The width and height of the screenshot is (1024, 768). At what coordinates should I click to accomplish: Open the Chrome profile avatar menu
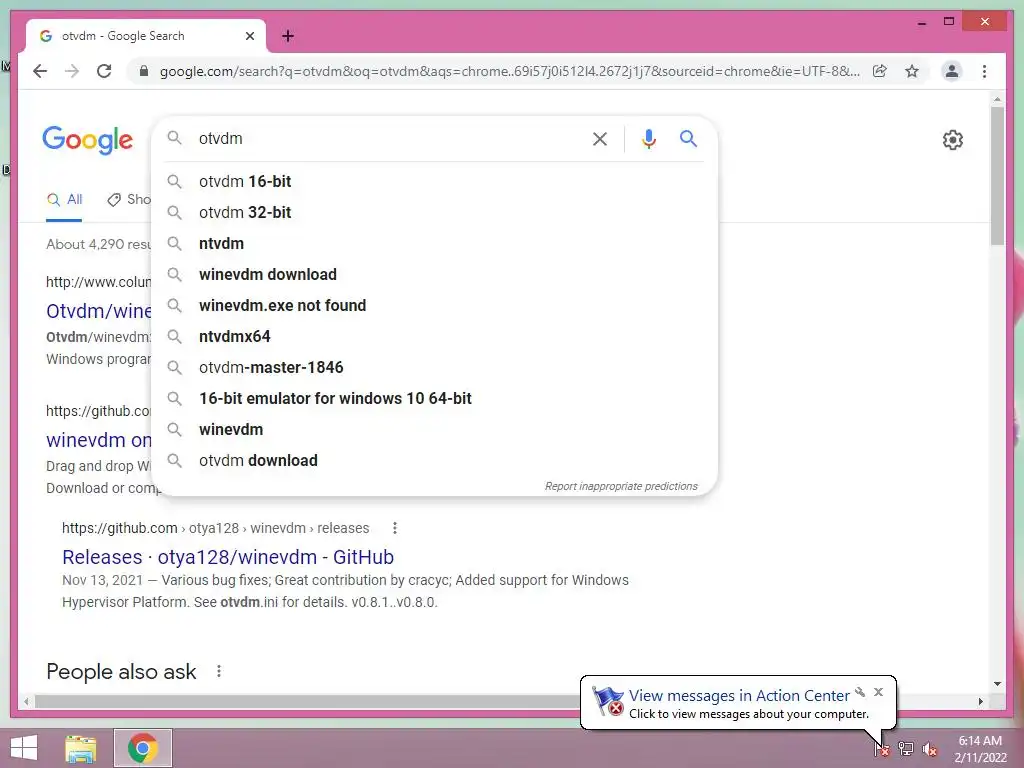point(952,71)
